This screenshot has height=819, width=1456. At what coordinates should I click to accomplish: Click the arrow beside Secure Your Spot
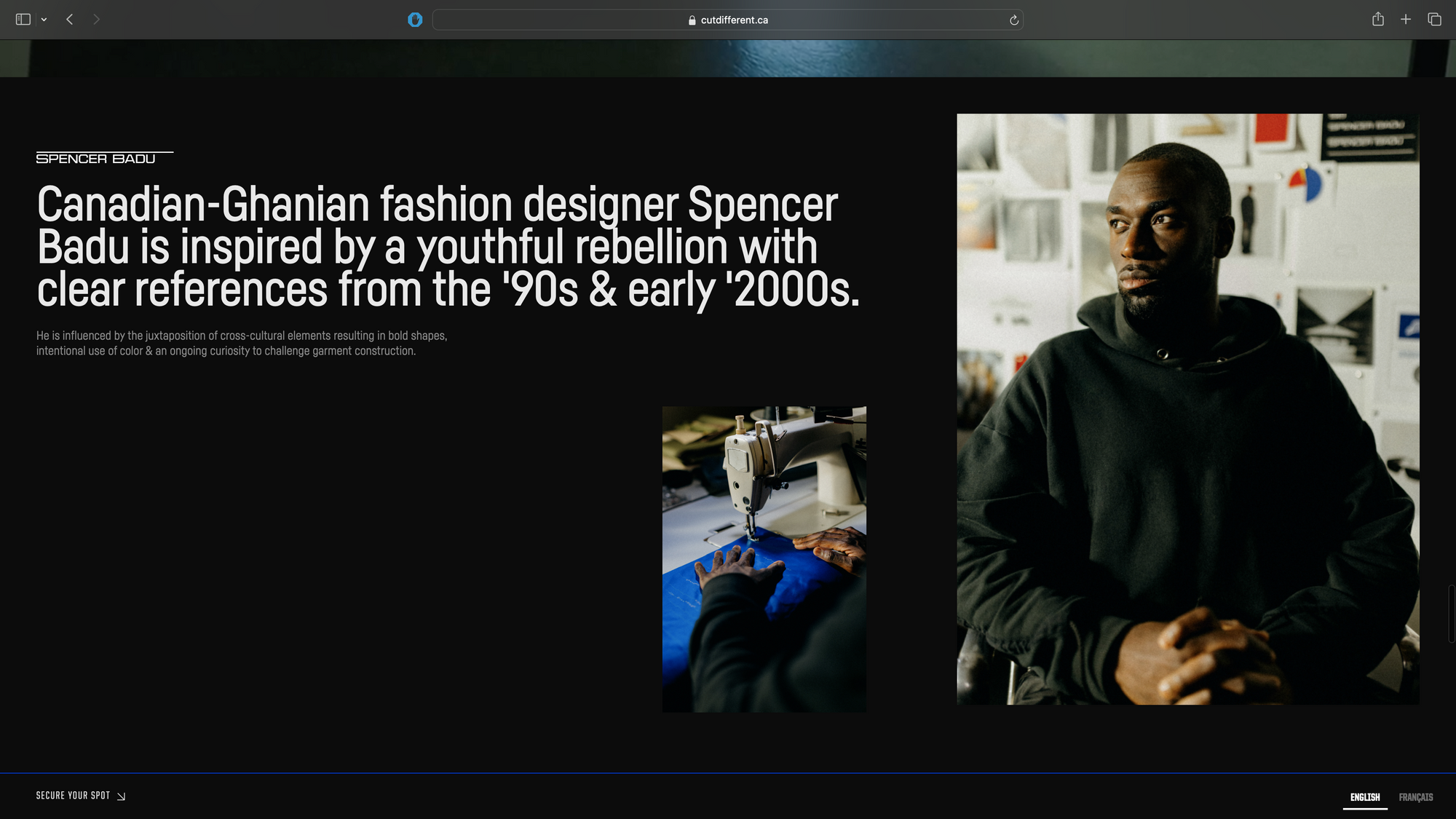122,796
